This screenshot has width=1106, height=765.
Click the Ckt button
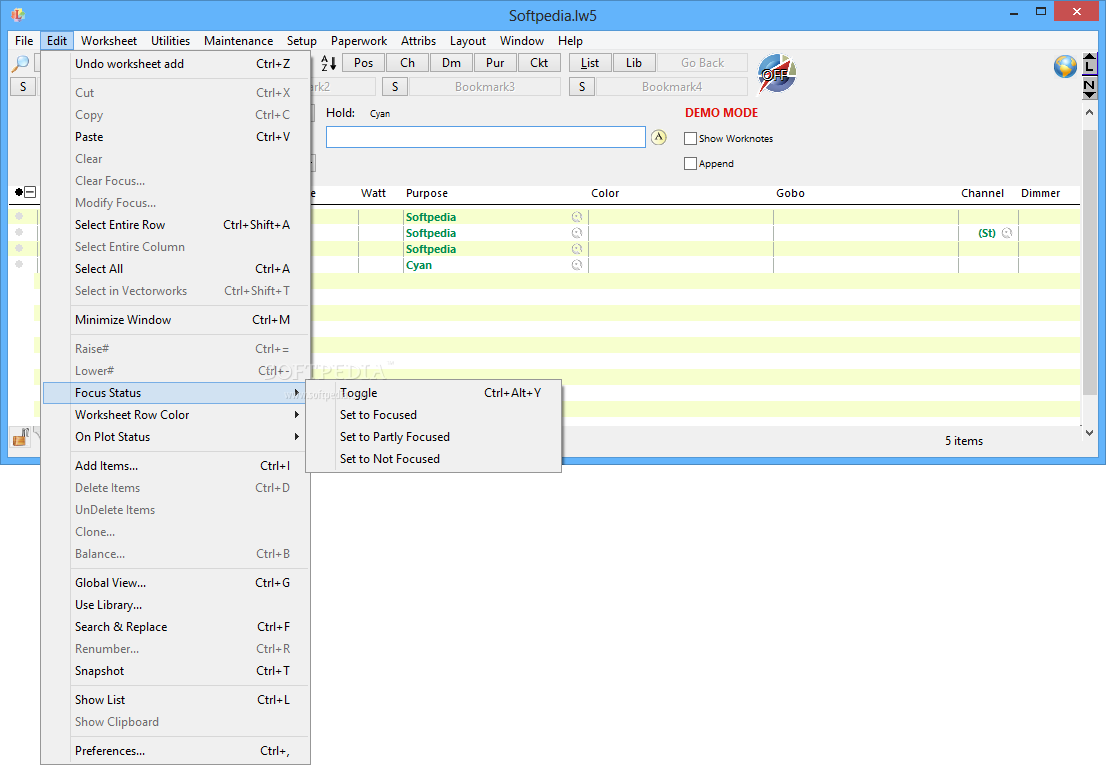coord(539,63)
